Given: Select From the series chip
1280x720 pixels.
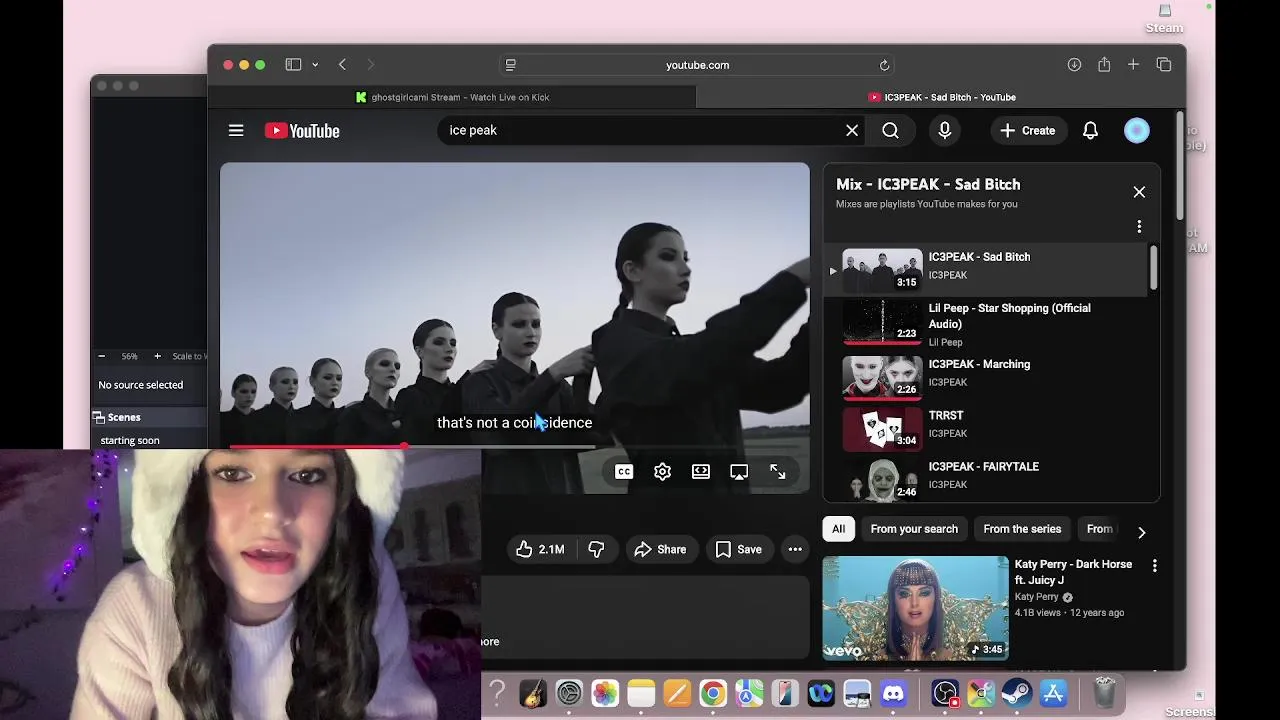Looking at the screenshot, I should pyautogui.click(x=1022, y=529).
